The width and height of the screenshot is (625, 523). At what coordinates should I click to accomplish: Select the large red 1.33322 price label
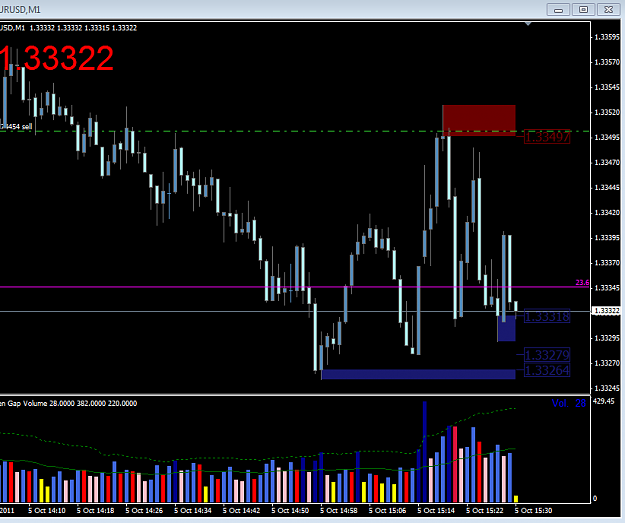[57, 59]
